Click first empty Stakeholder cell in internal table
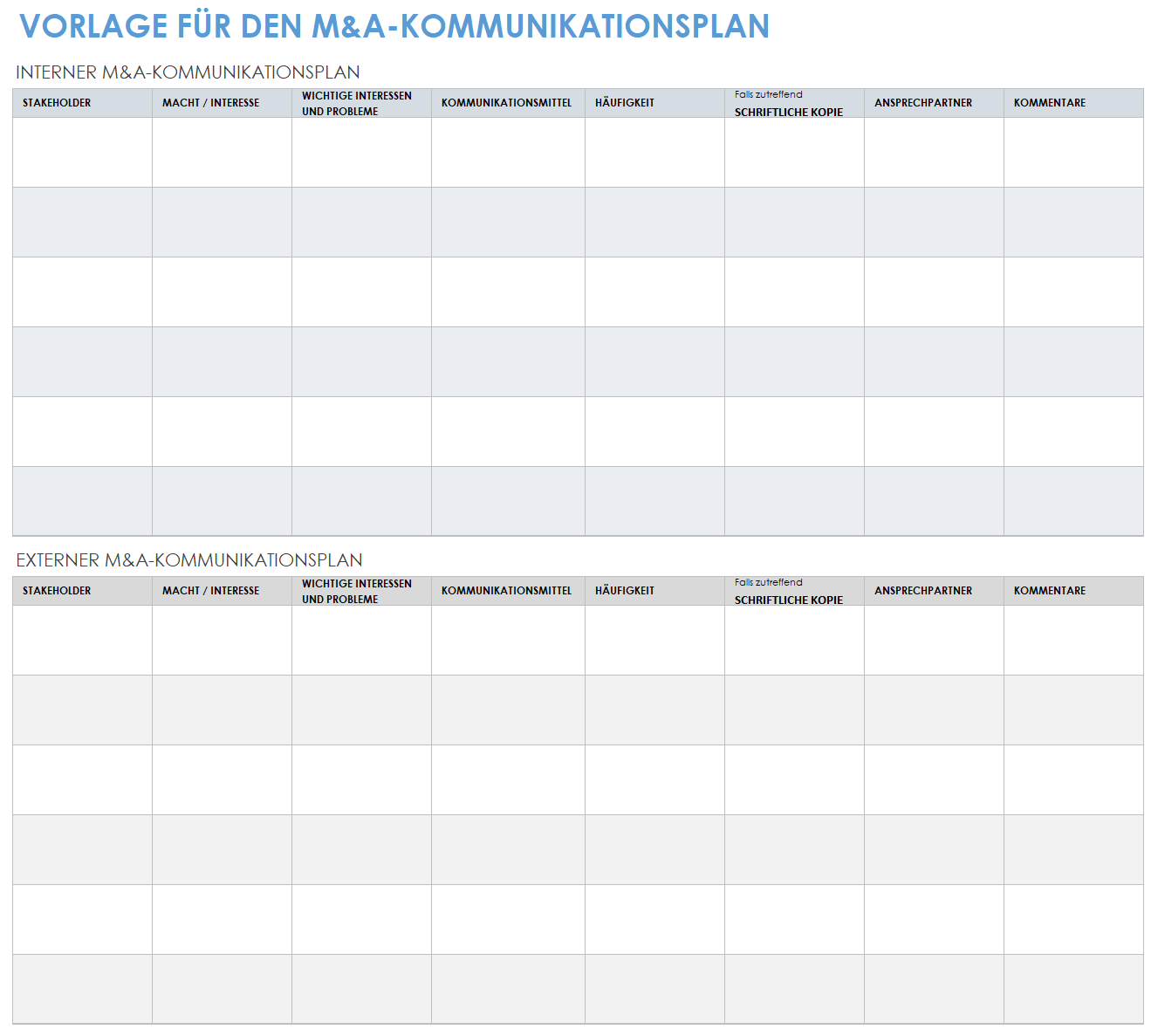1158x1036 pixels. (83, 153)
